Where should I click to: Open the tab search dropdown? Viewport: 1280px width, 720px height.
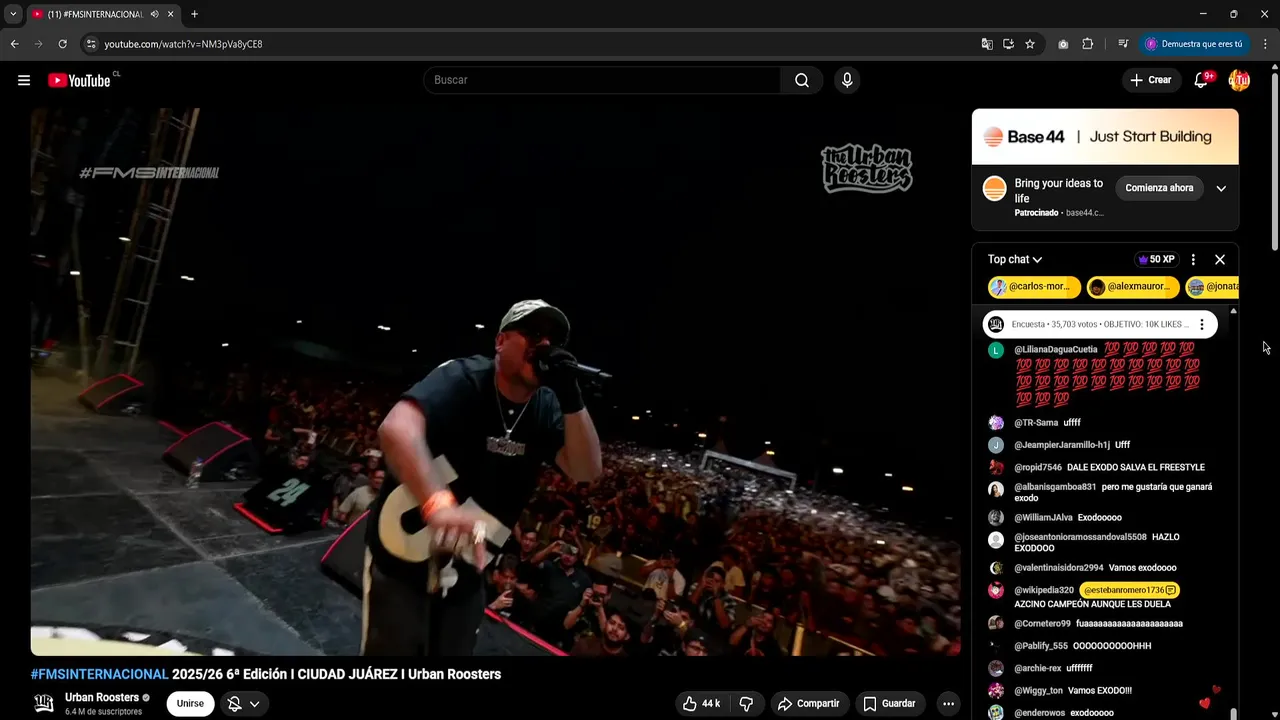coord(13,14)
